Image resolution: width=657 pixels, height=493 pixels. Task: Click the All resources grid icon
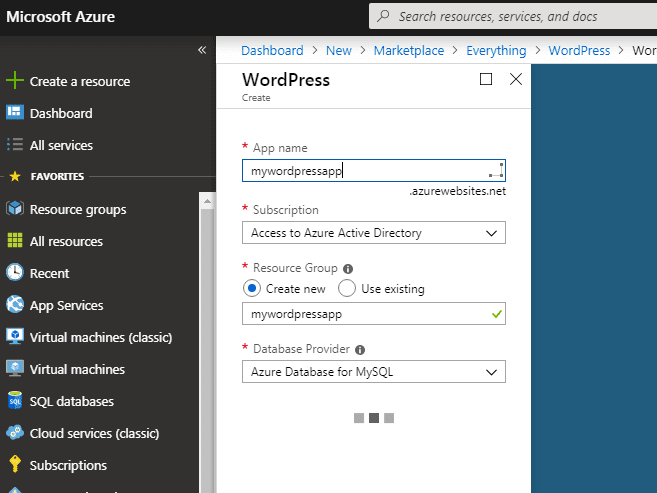(15, 241)
